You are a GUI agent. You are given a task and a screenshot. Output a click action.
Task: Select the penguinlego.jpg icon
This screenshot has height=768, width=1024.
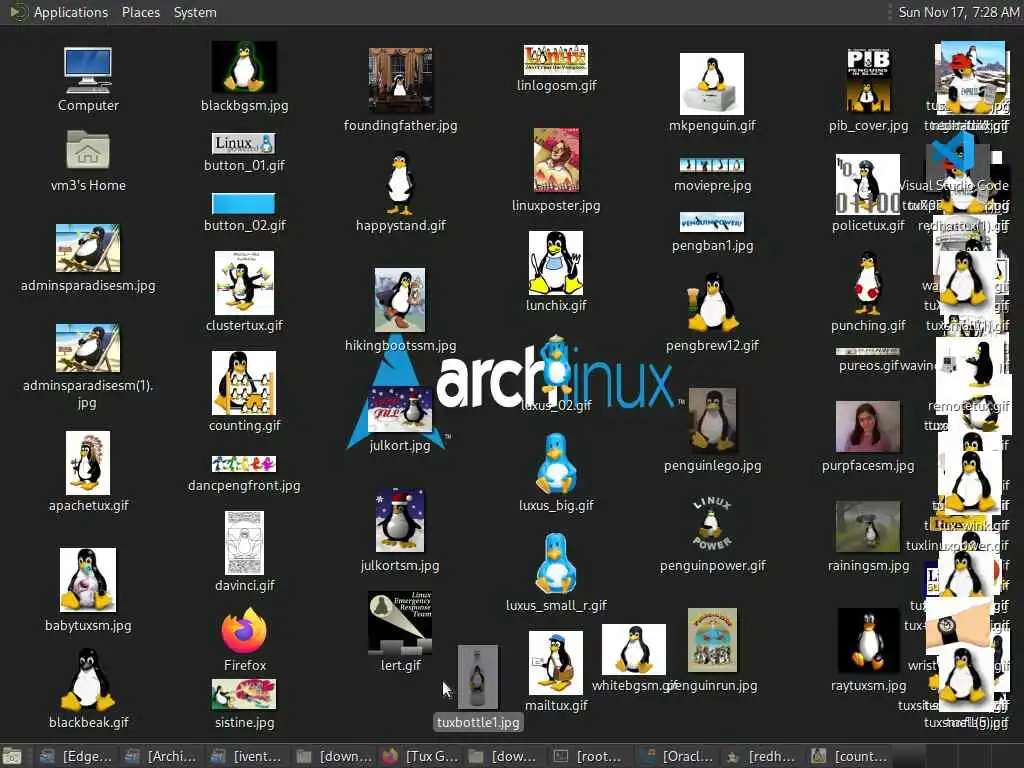coord(712,421)
